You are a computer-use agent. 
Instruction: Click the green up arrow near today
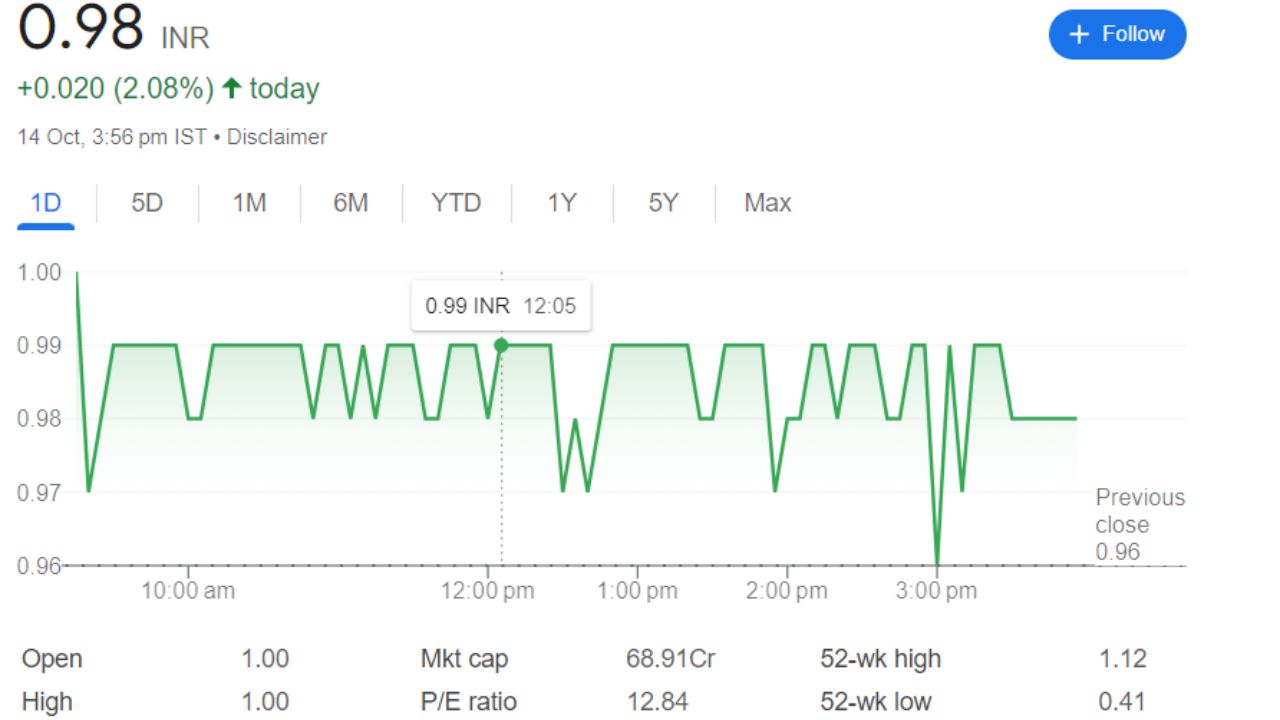pos(231,89)
